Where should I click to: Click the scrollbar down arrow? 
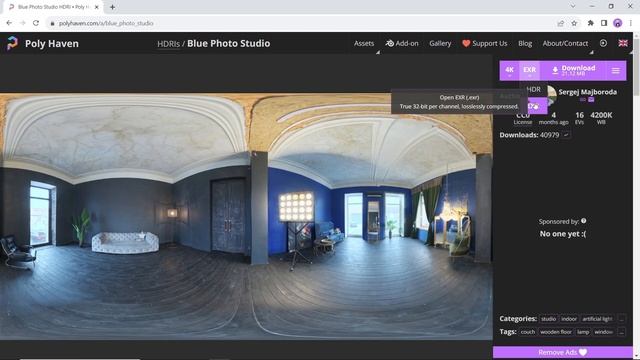click(636, 356)
